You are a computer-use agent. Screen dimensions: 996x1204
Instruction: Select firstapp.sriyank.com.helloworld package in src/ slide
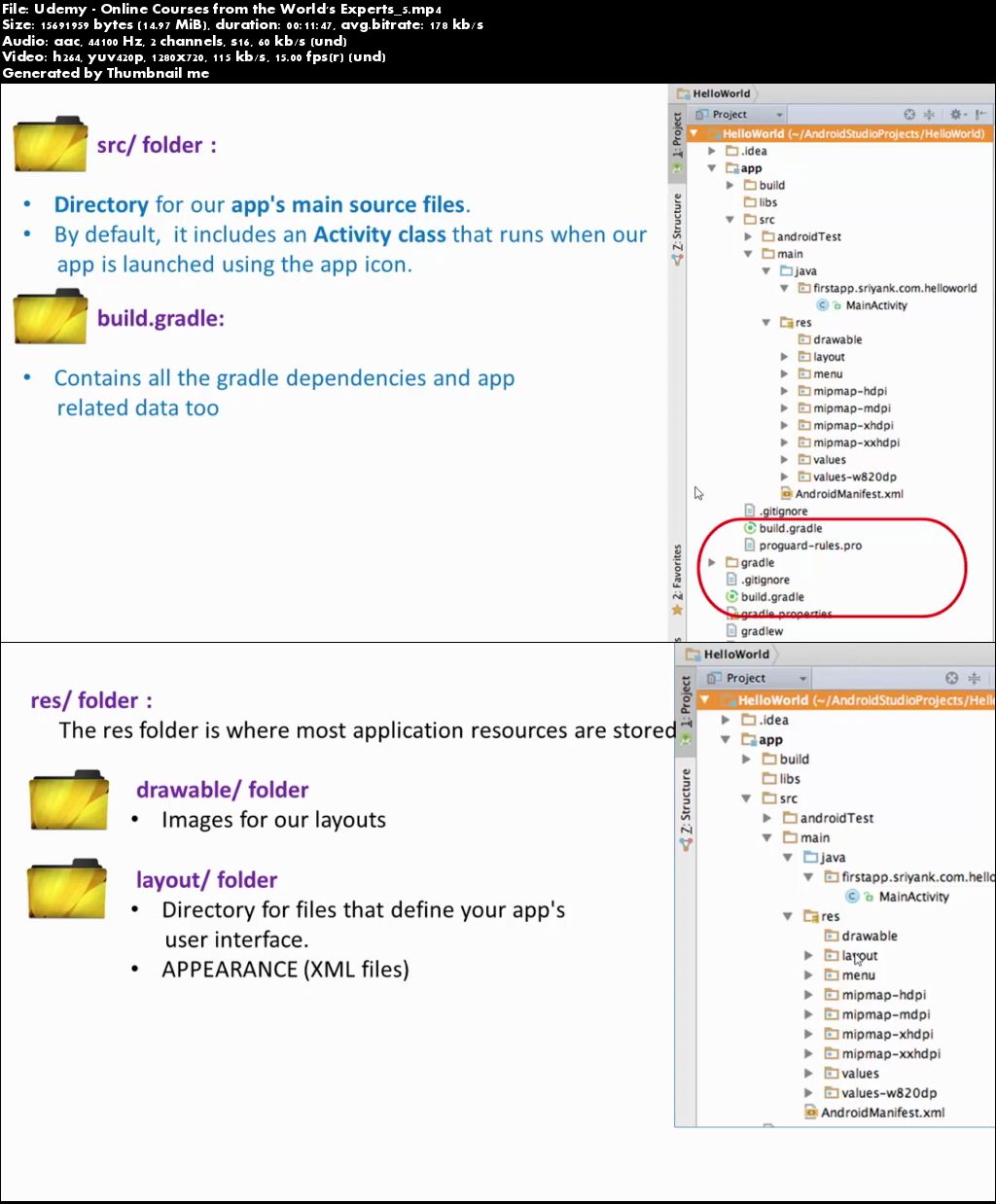(x=895, y=288)
